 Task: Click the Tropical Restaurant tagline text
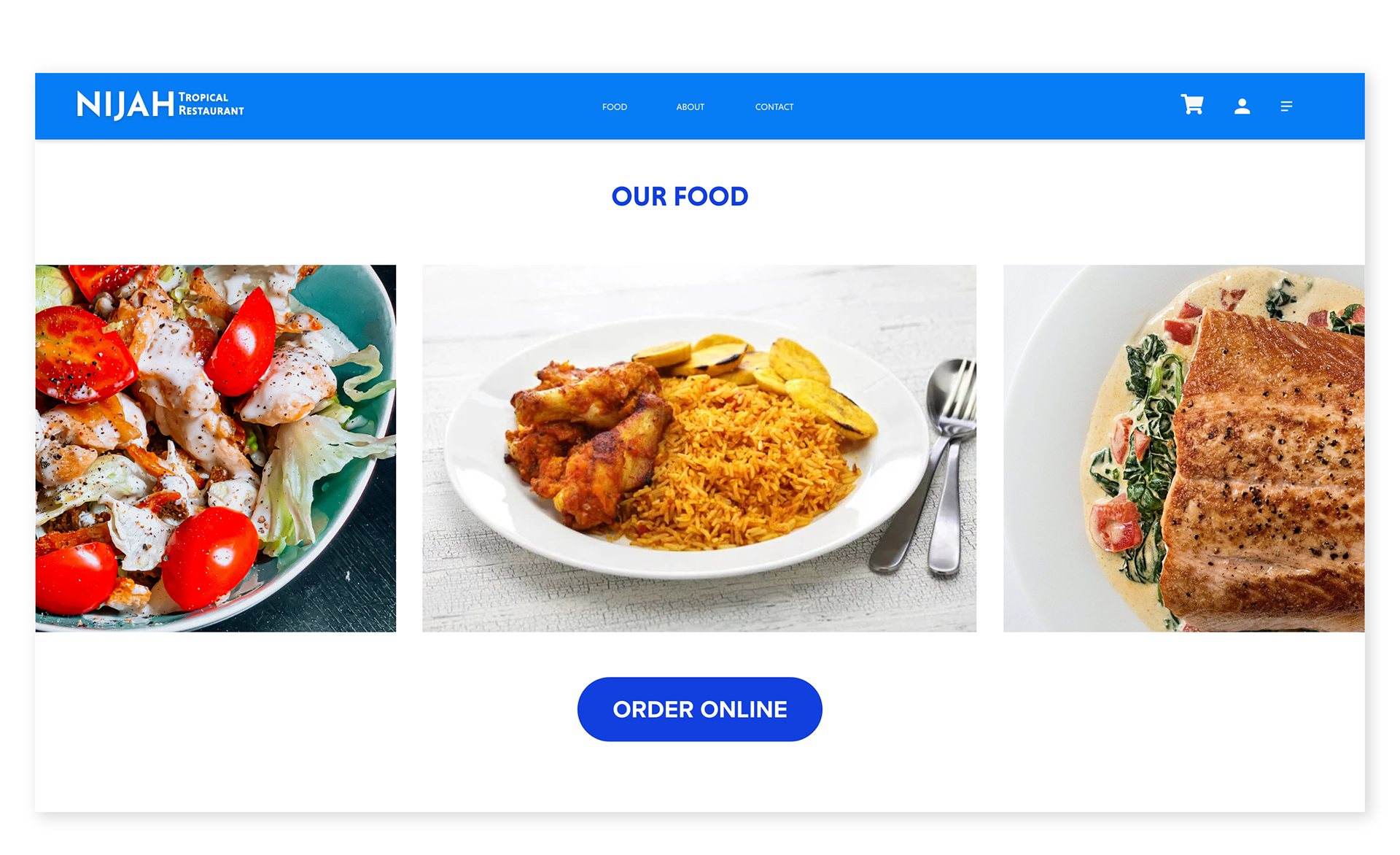click(x=211, y=104)
